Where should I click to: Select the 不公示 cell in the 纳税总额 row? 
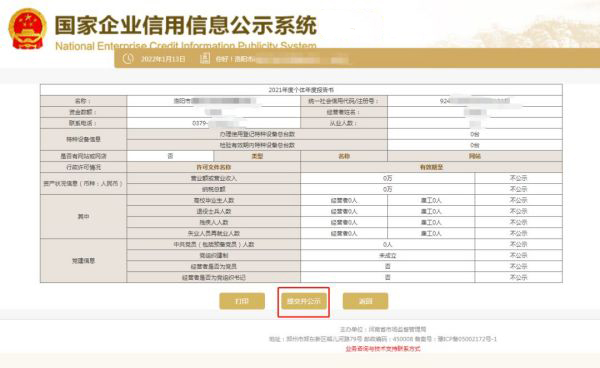pos(518,189)
